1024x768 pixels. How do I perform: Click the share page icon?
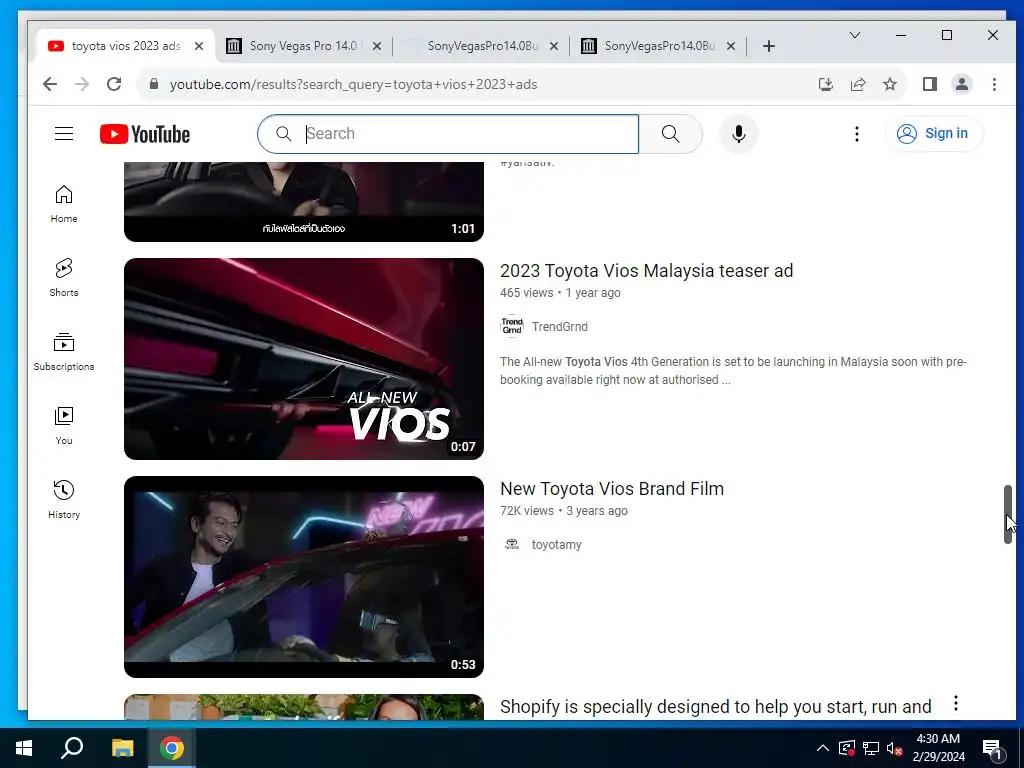(857, 84)
